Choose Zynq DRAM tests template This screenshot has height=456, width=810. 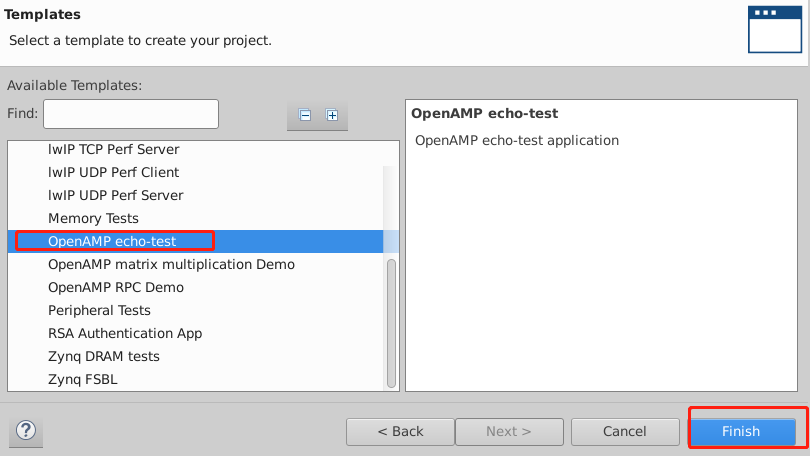click(104, 356)
